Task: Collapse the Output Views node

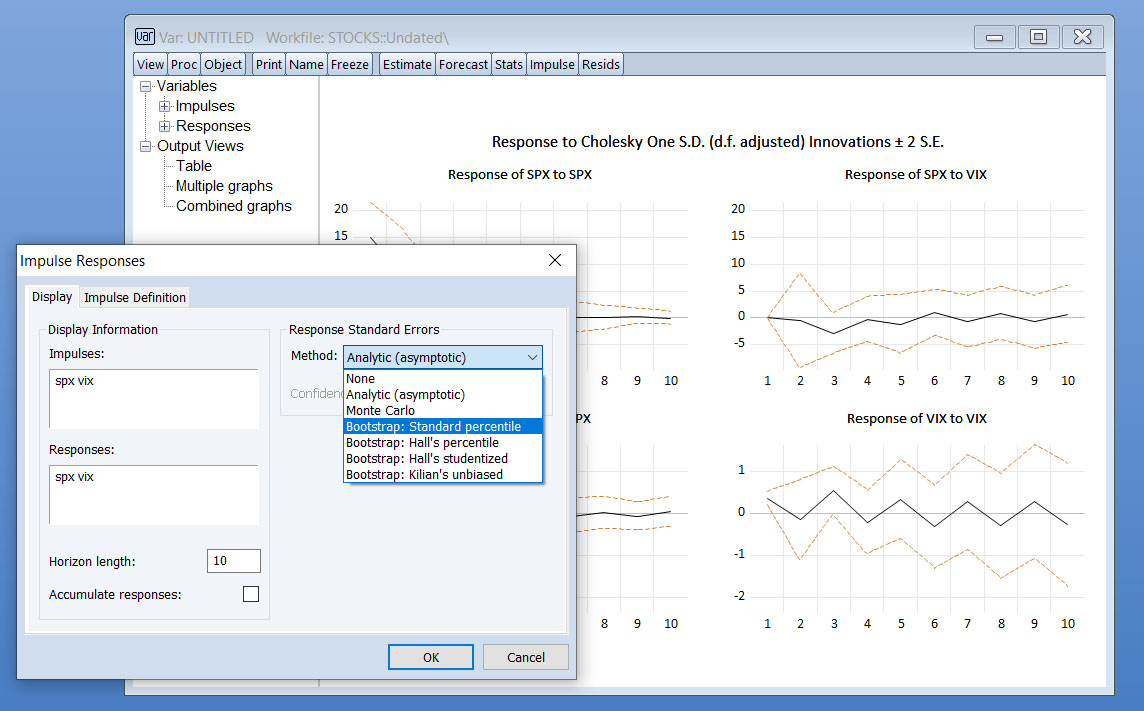Action: [146, 146]
